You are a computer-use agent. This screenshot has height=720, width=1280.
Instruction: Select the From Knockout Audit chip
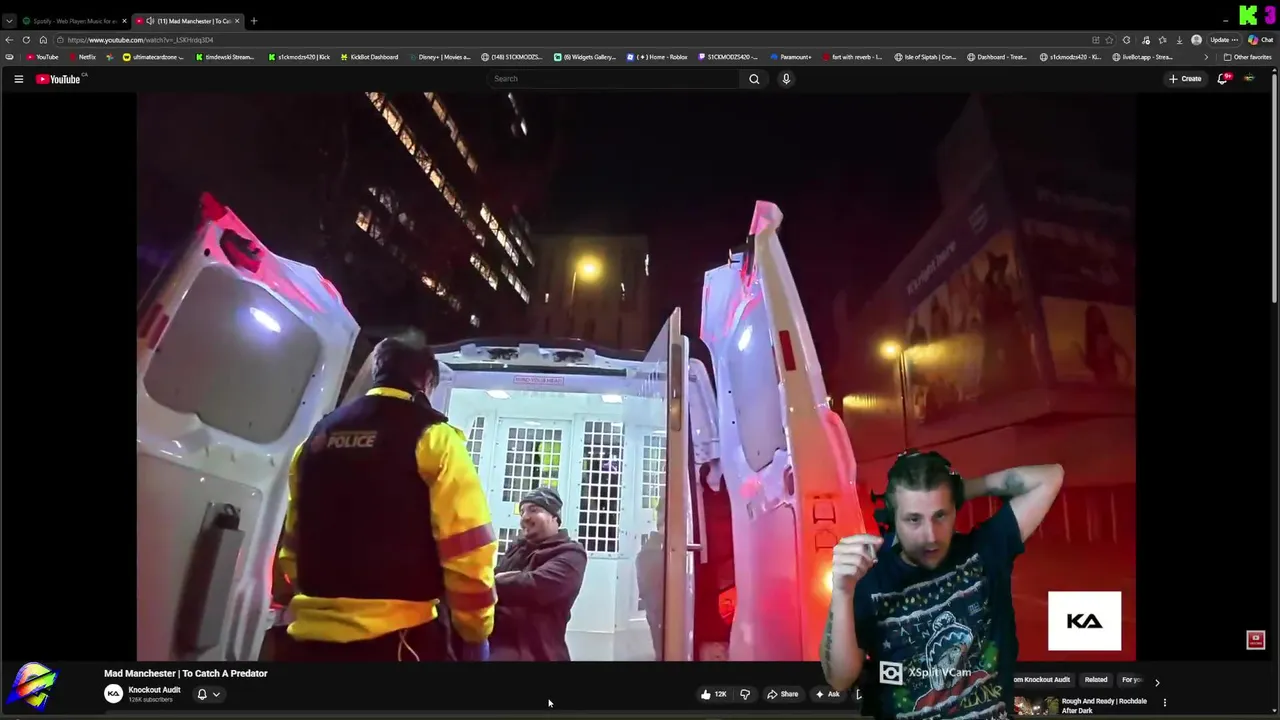[1044, 680]
